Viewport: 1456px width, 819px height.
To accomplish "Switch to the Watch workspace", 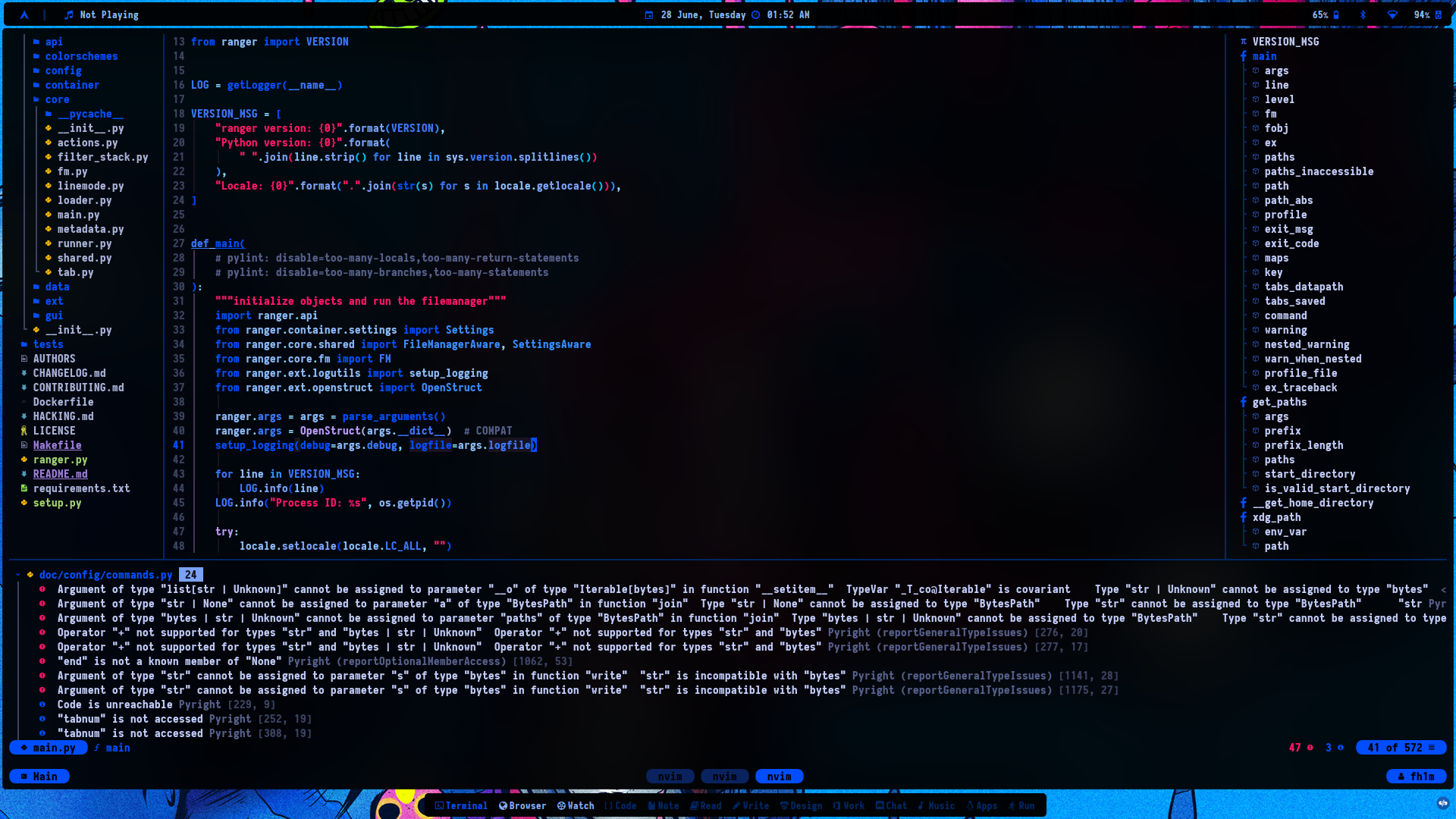I will (576, 806).
